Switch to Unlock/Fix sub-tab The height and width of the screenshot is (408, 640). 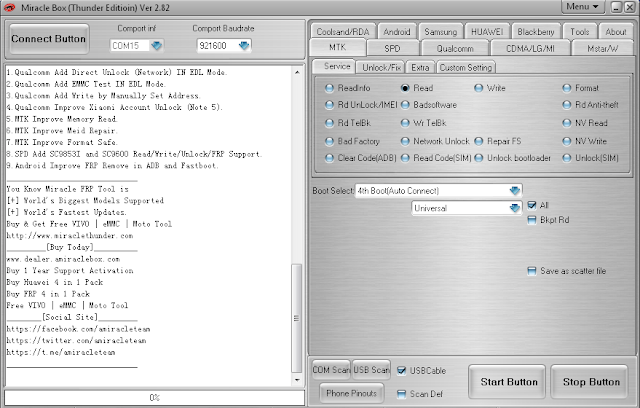pos(380,67)
